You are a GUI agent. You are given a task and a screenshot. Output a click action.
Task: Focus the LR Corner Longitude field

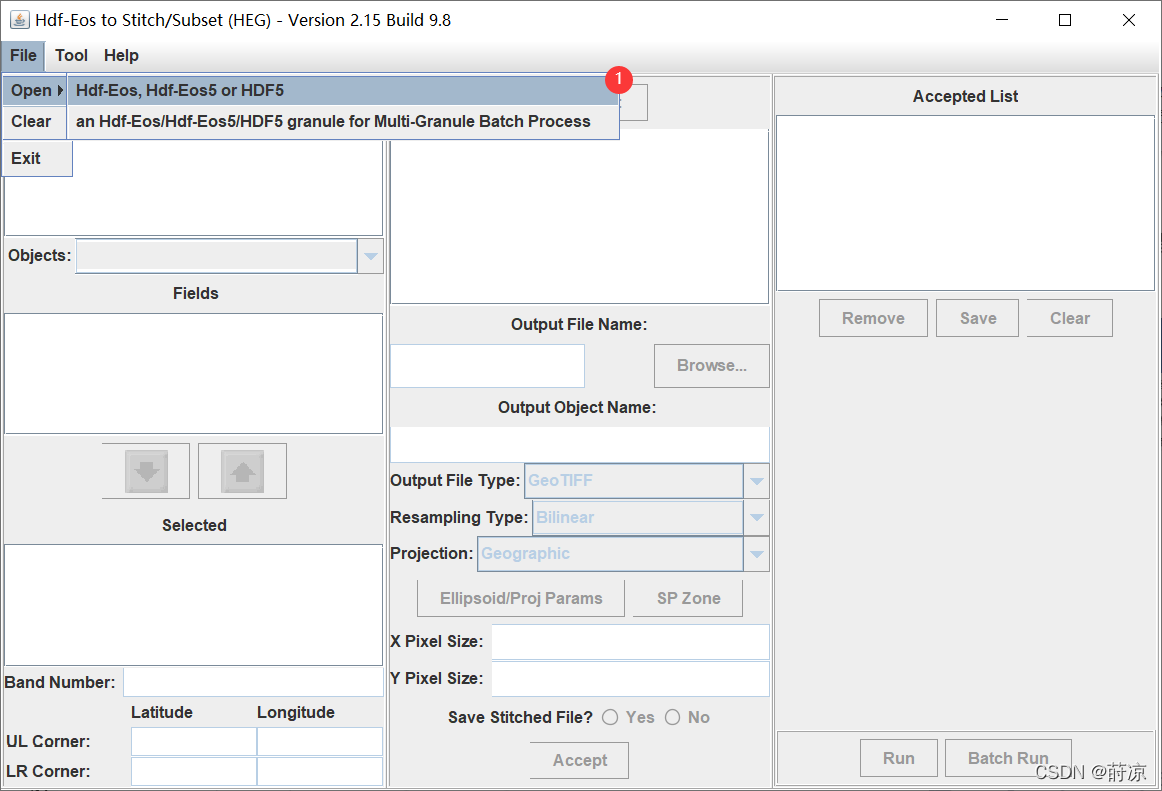click(320, 771)
